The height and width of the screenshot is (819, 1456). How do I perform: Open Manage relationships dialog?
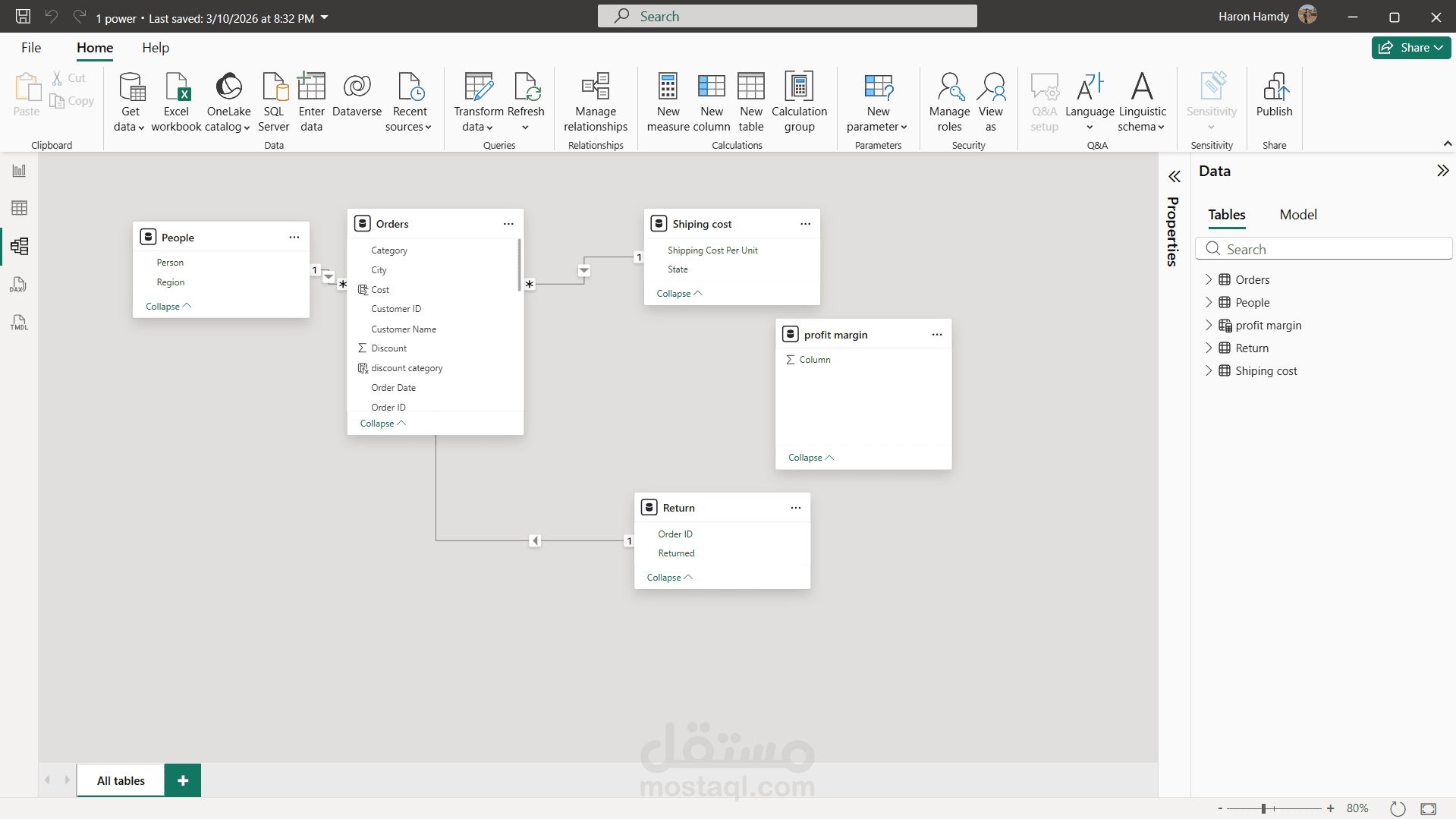[596, 102]
